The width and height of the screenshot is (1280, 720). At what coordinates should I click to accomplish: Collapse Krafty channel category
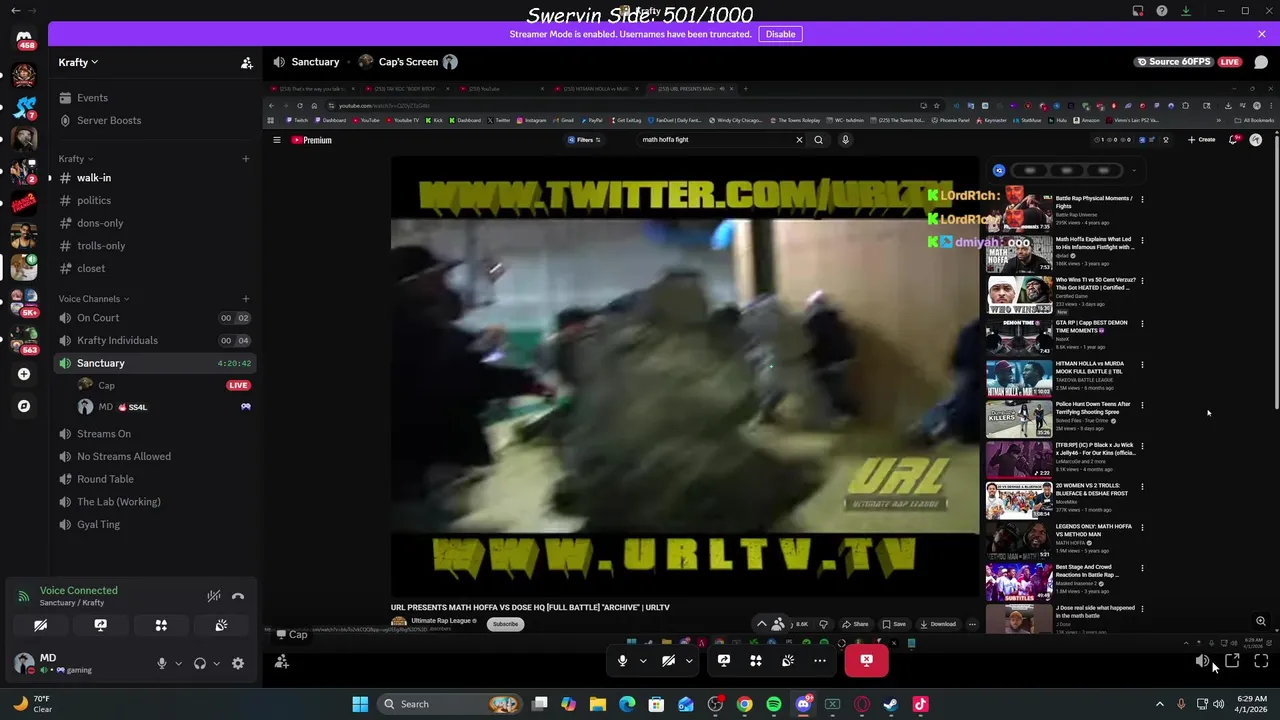[x=75, y=159]
